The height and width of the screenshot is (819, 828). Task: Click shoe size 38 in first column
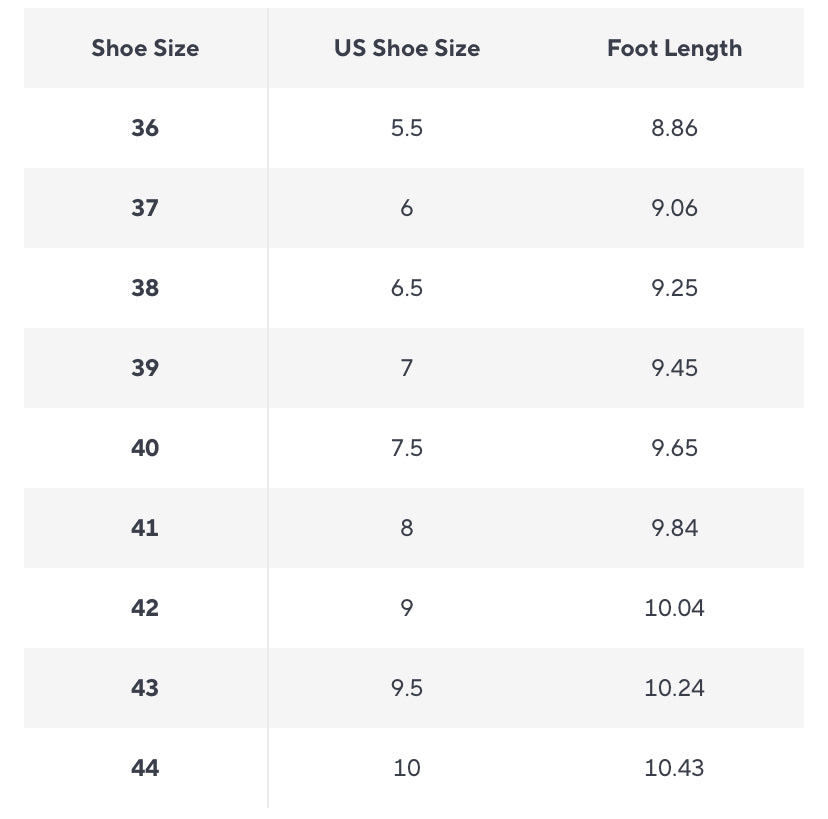pyautogui.click(x=145, y=288)
